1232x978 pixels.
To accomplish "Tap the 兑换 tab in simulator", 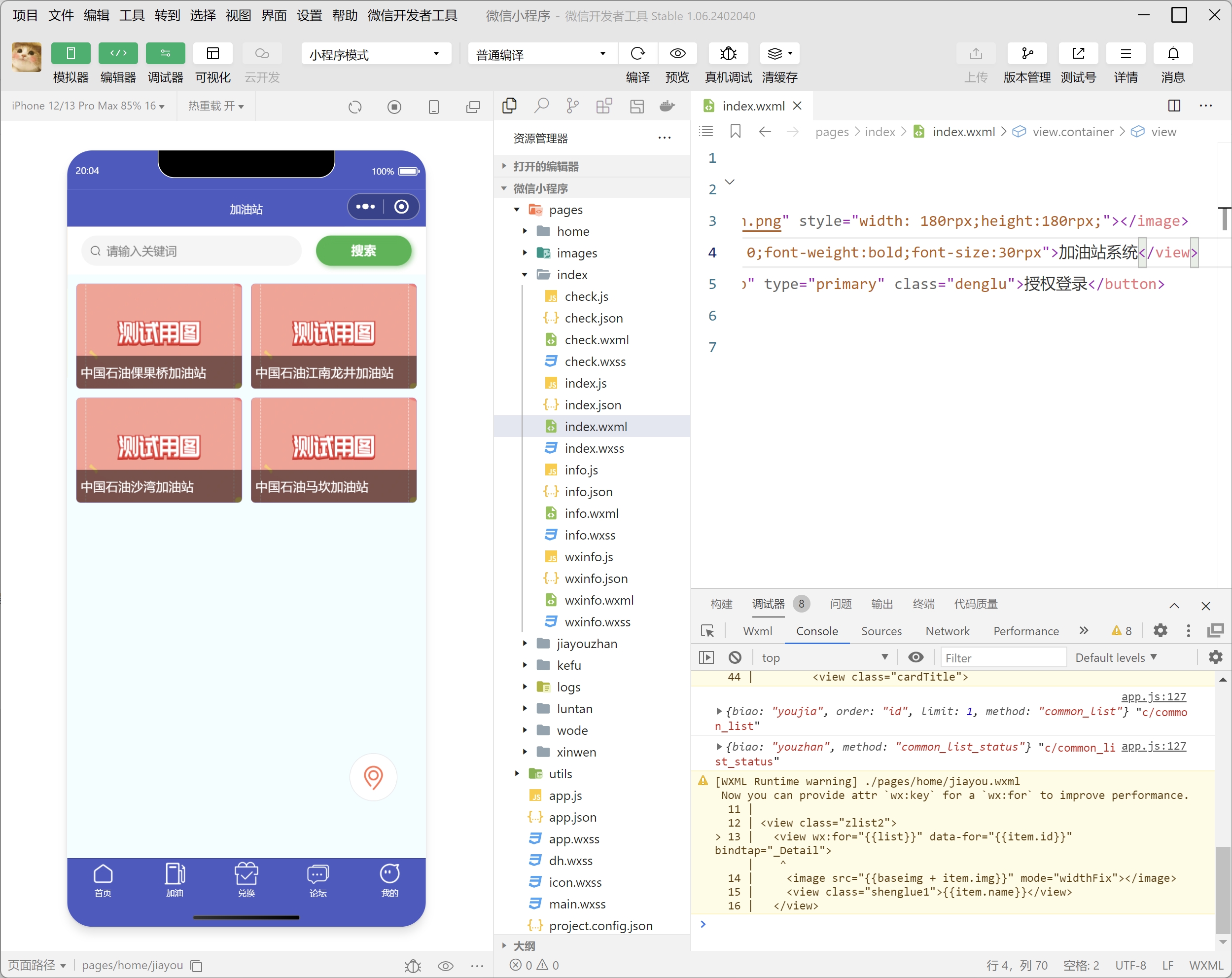I will click(246, 880).
